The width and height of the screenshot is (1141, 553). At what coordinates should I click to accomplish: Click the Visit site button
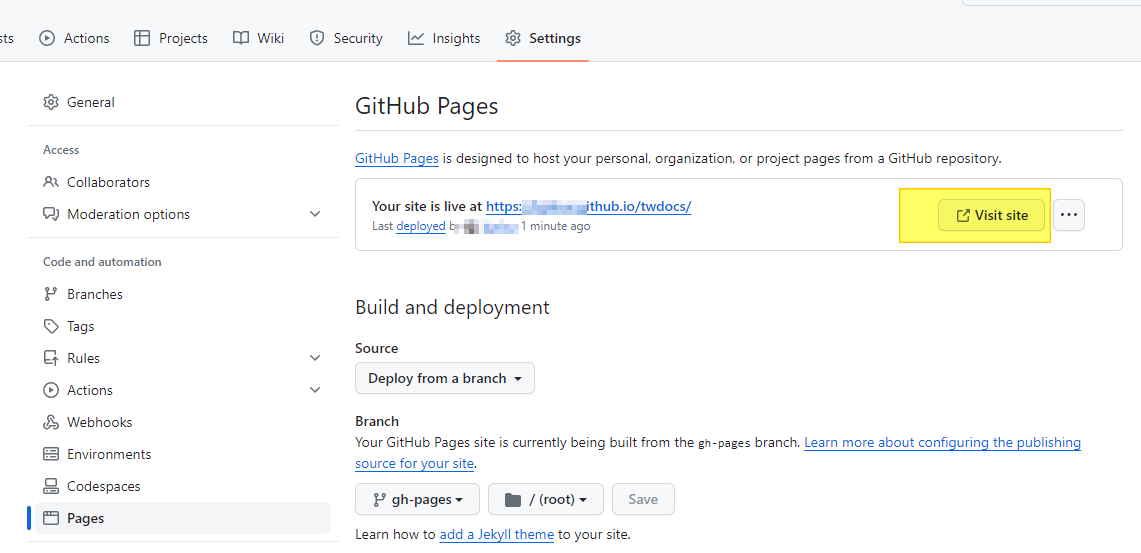(991, 215)
